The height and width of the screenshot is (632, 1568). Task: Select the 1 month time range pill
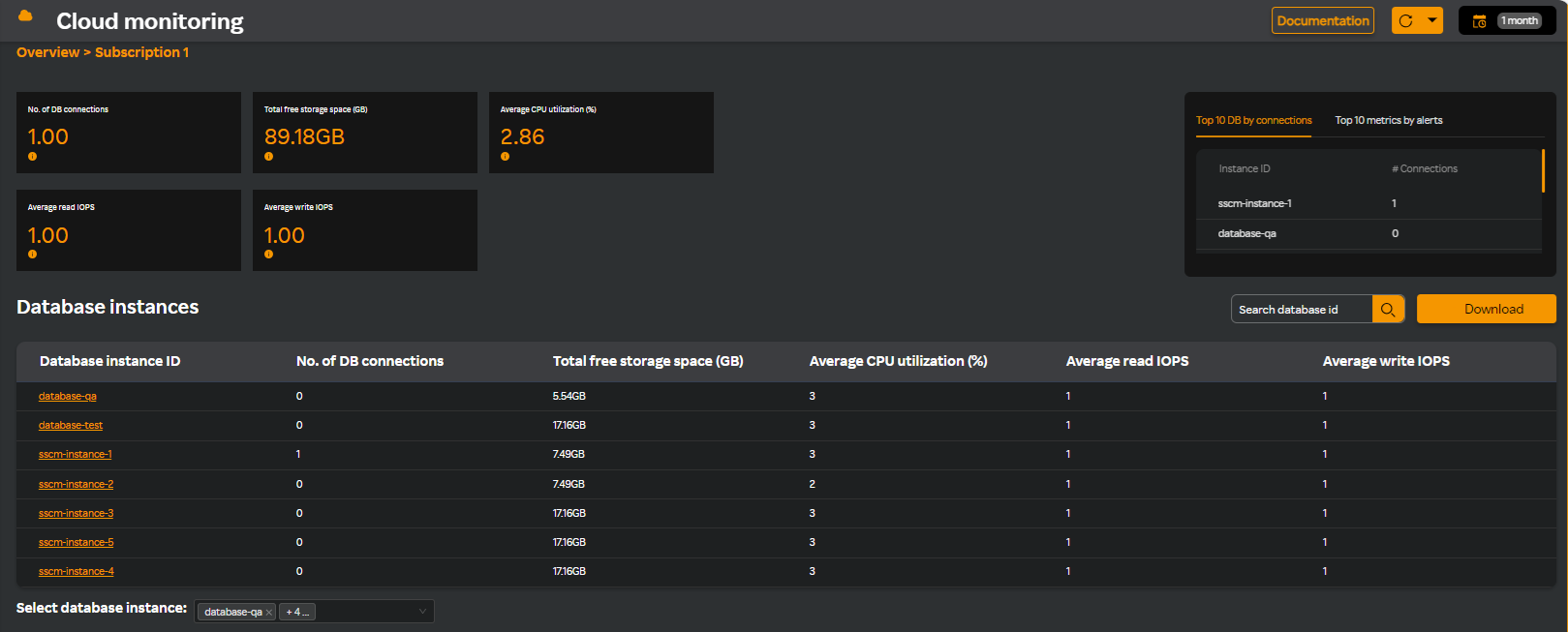tap(1520, 20)
